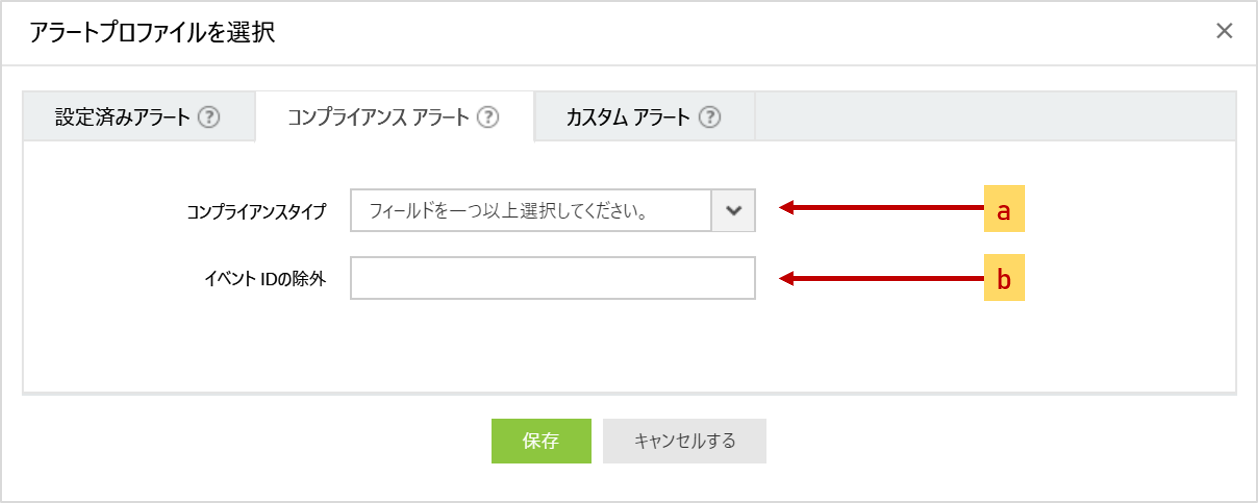Open the カスタム アラート tab
Screen dimensions: 1258x503
tap(628, 117)
